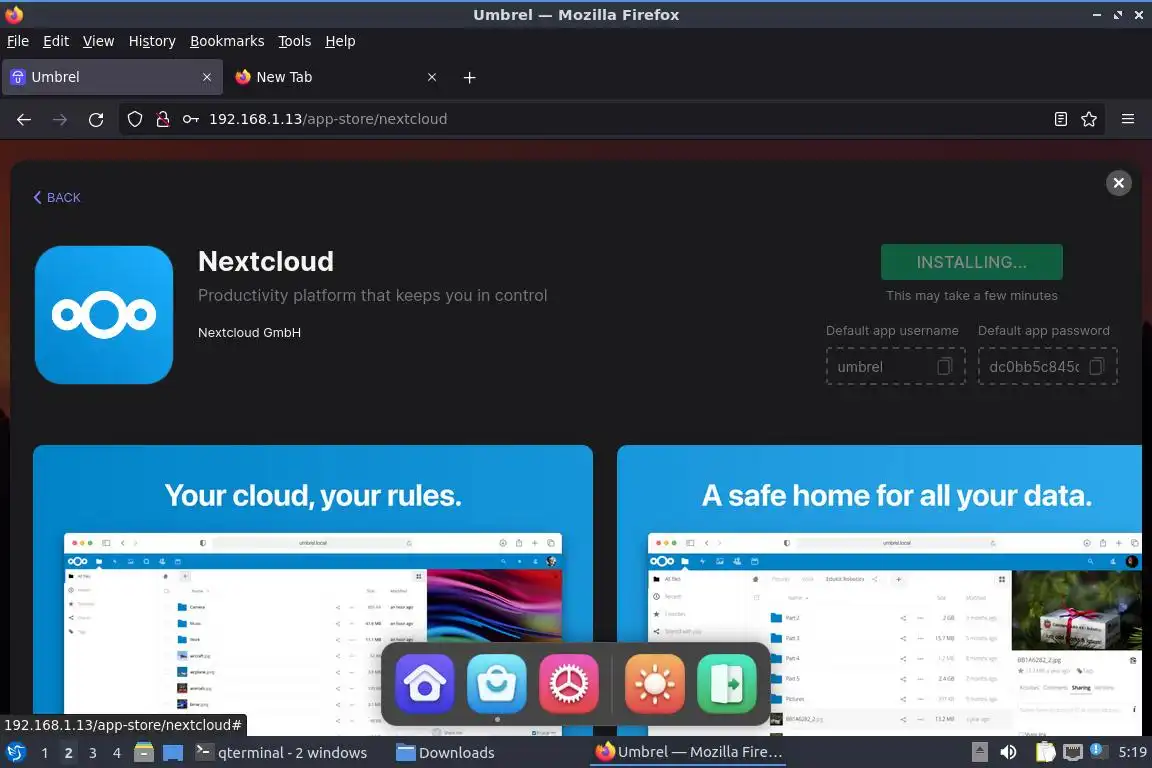The width and height of the screenshot is (1152, 768).
Task: Switch to workspace 1
Action: [45, 753]
